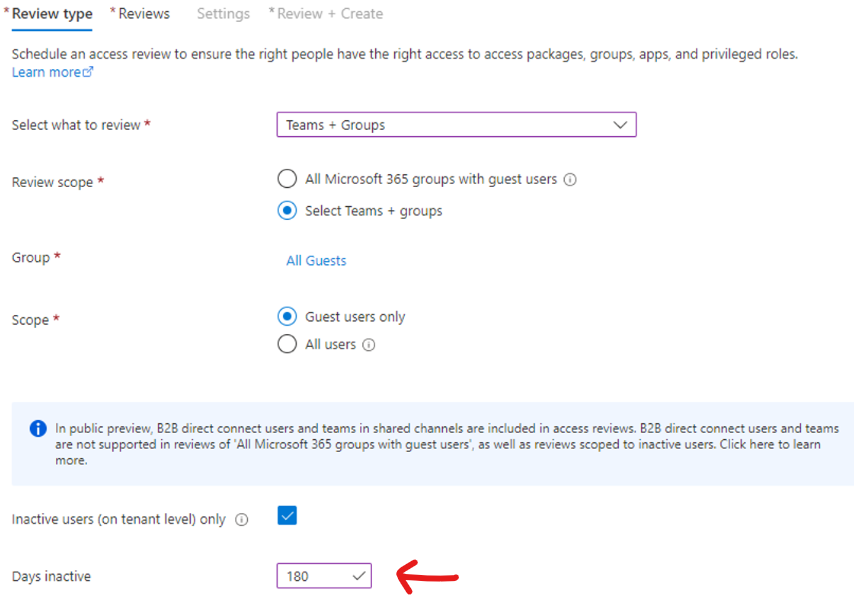Open the "All Guests" group link
The width and height of the screenshot is (854, 595).
point(316,259)
